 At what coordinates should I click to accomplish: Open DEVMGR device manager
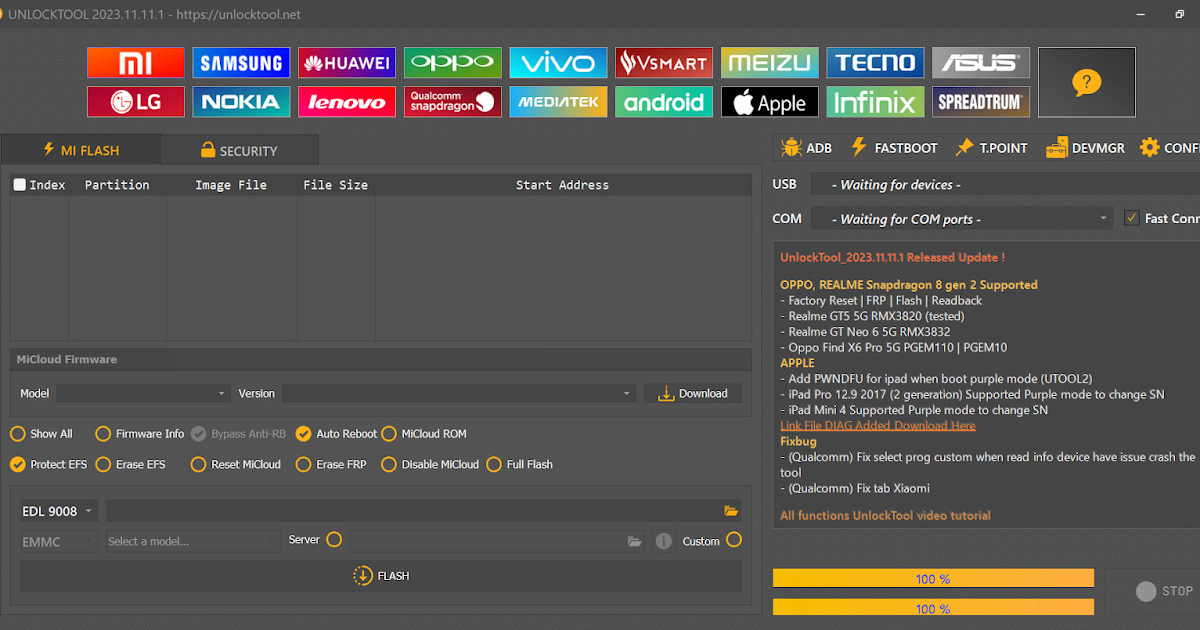pos(1085,148)
